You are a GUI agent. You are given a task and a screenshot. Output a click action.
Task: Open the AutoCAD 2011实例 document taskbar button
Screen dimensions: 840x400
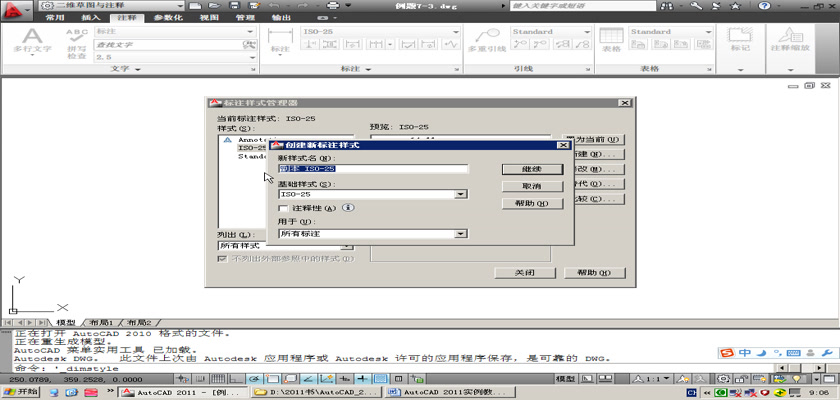[451, 392]
